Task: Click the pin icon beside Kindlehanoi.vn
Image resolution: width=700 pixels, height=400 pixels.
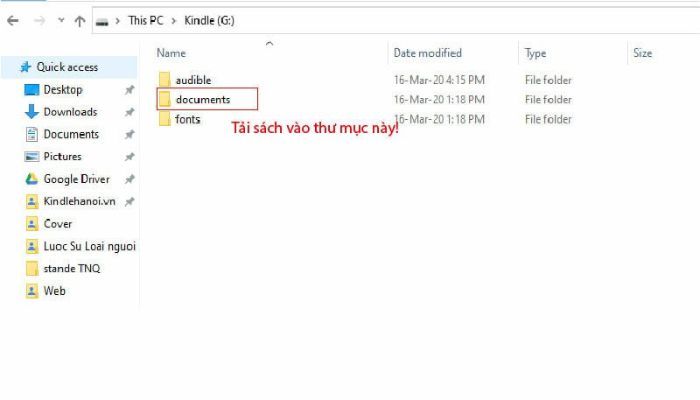Action: point(129,202)
